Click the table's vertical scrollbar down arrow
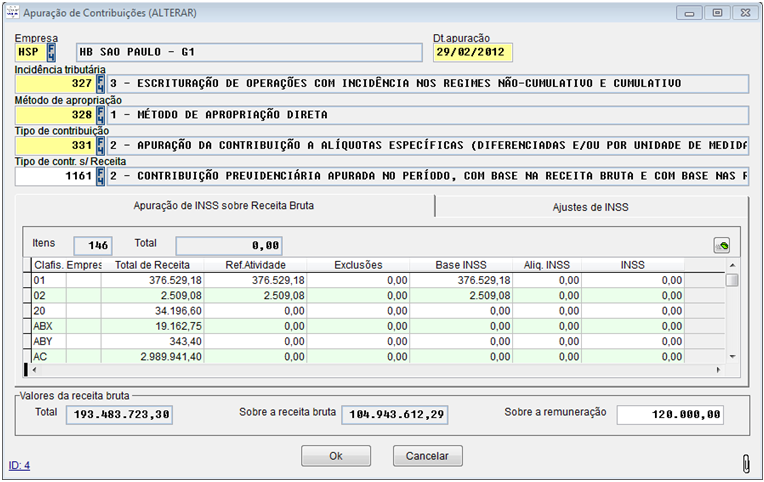The height and width of the screenshot is (482, 764). (732, 357)
